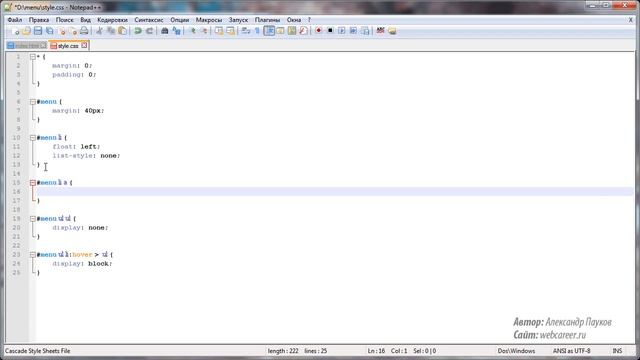Open the Плагины menu

[267, 20]
